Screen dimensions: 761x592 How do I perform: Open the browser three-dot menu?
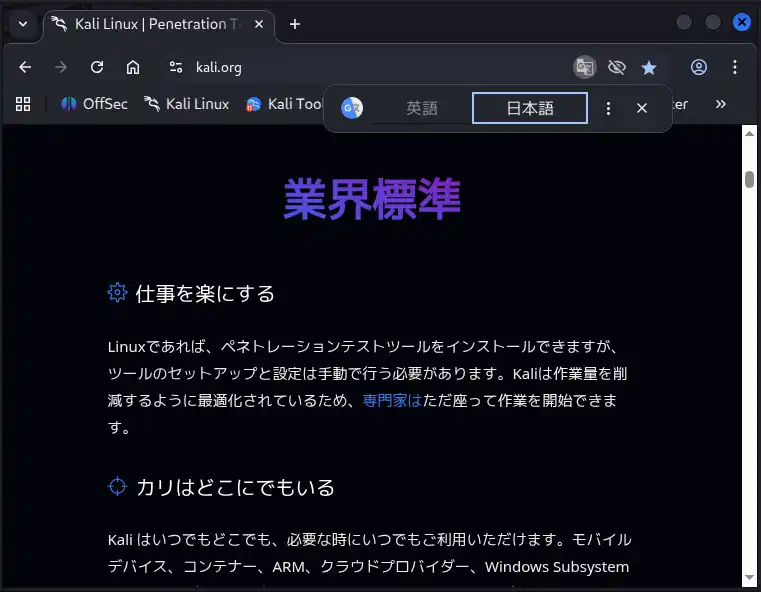click(735, 67)
